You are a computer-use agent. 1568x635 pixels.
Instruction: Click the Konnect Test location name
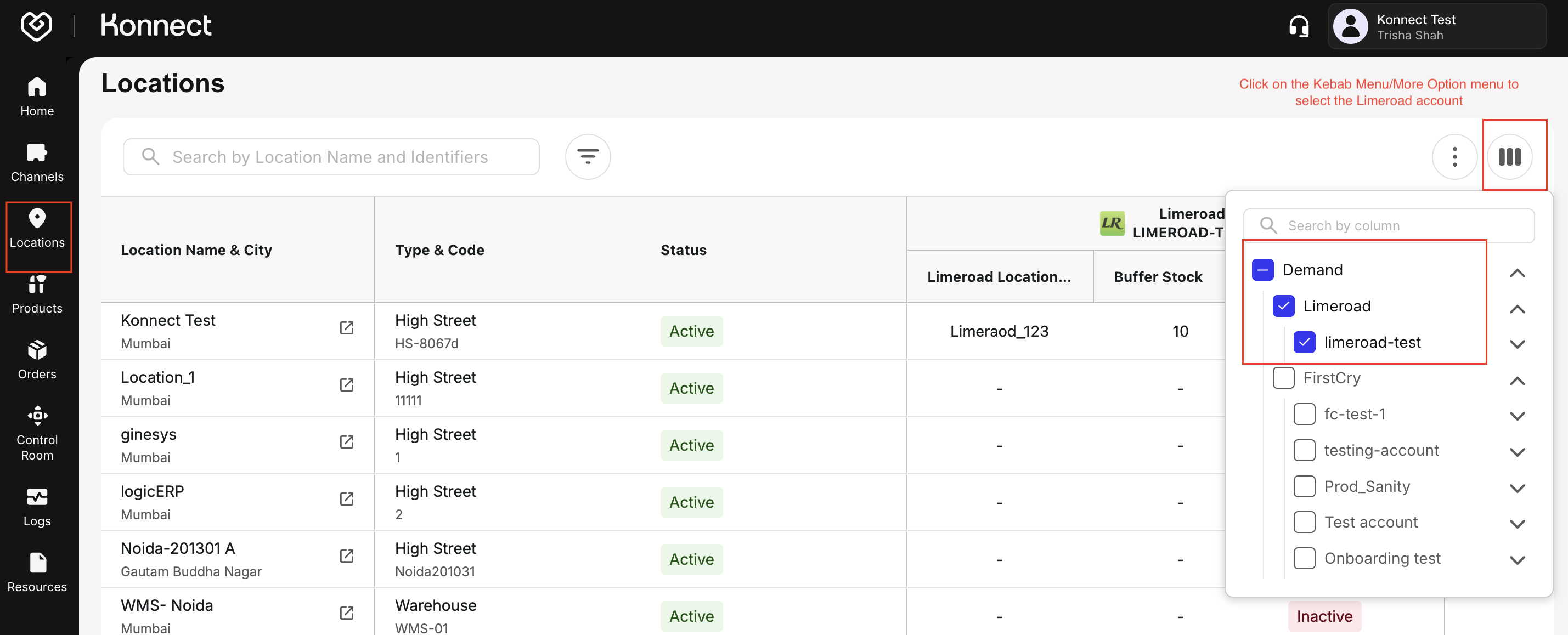pos(167,320)
